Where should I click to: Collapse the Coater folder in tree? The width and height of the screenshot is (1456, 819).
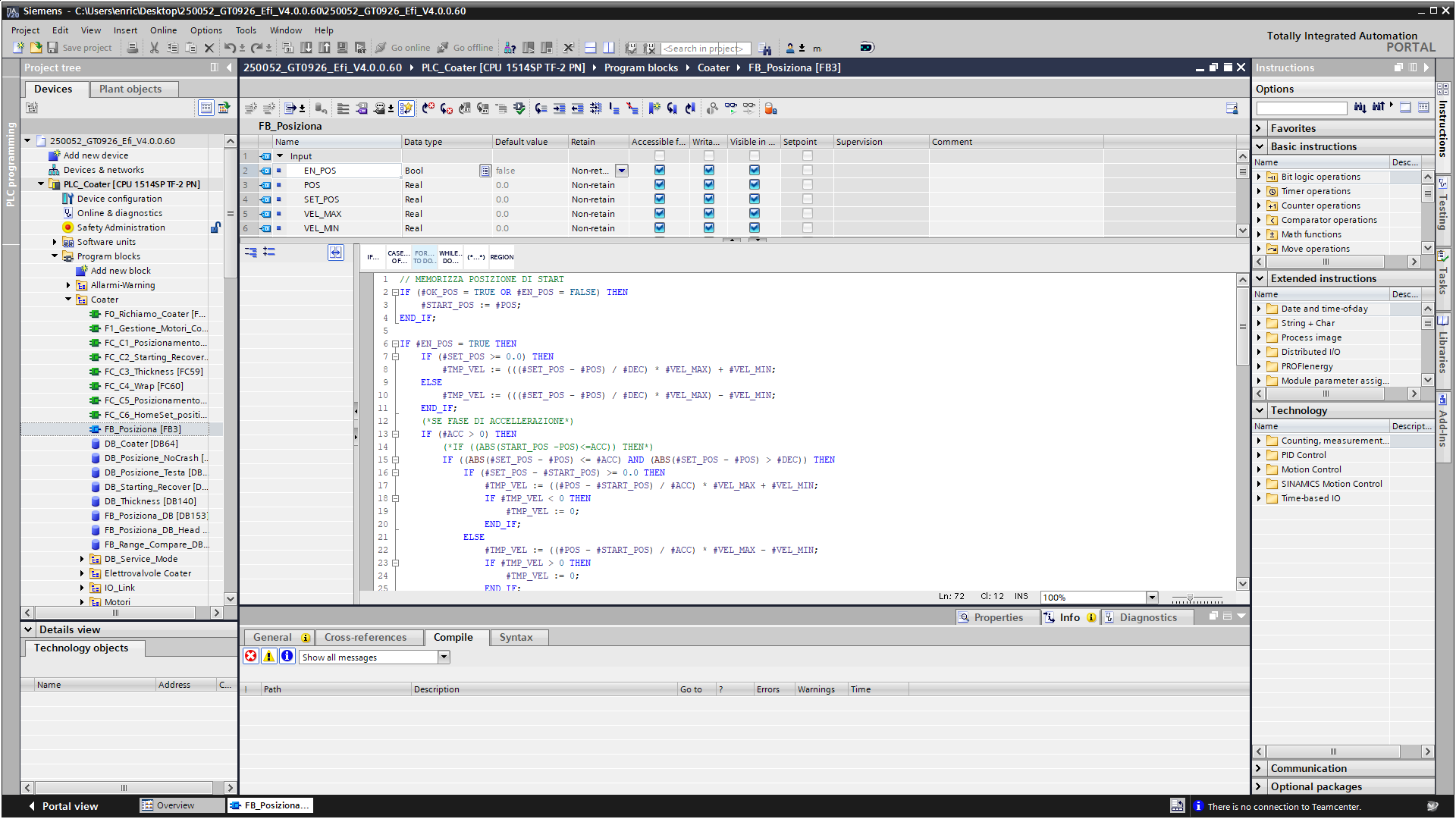(68, 300)
